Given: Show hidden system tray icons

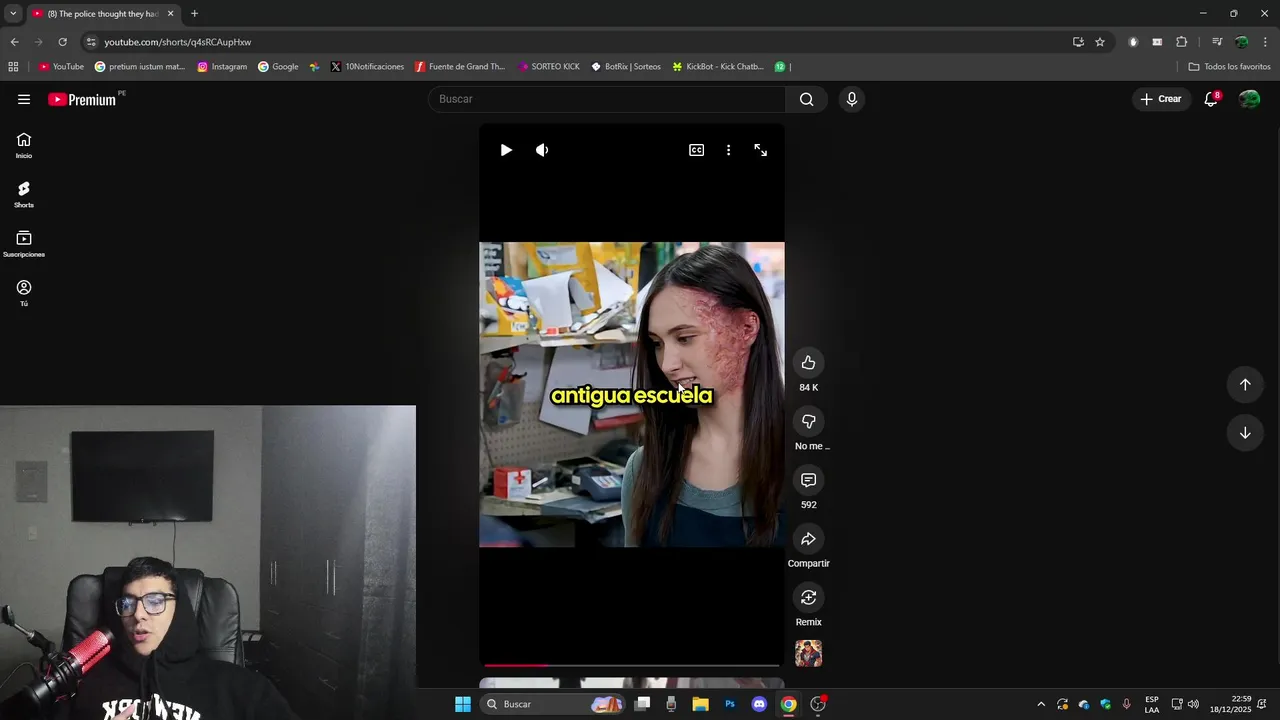Looking at the screenshot, I should tap(1040, 704).
